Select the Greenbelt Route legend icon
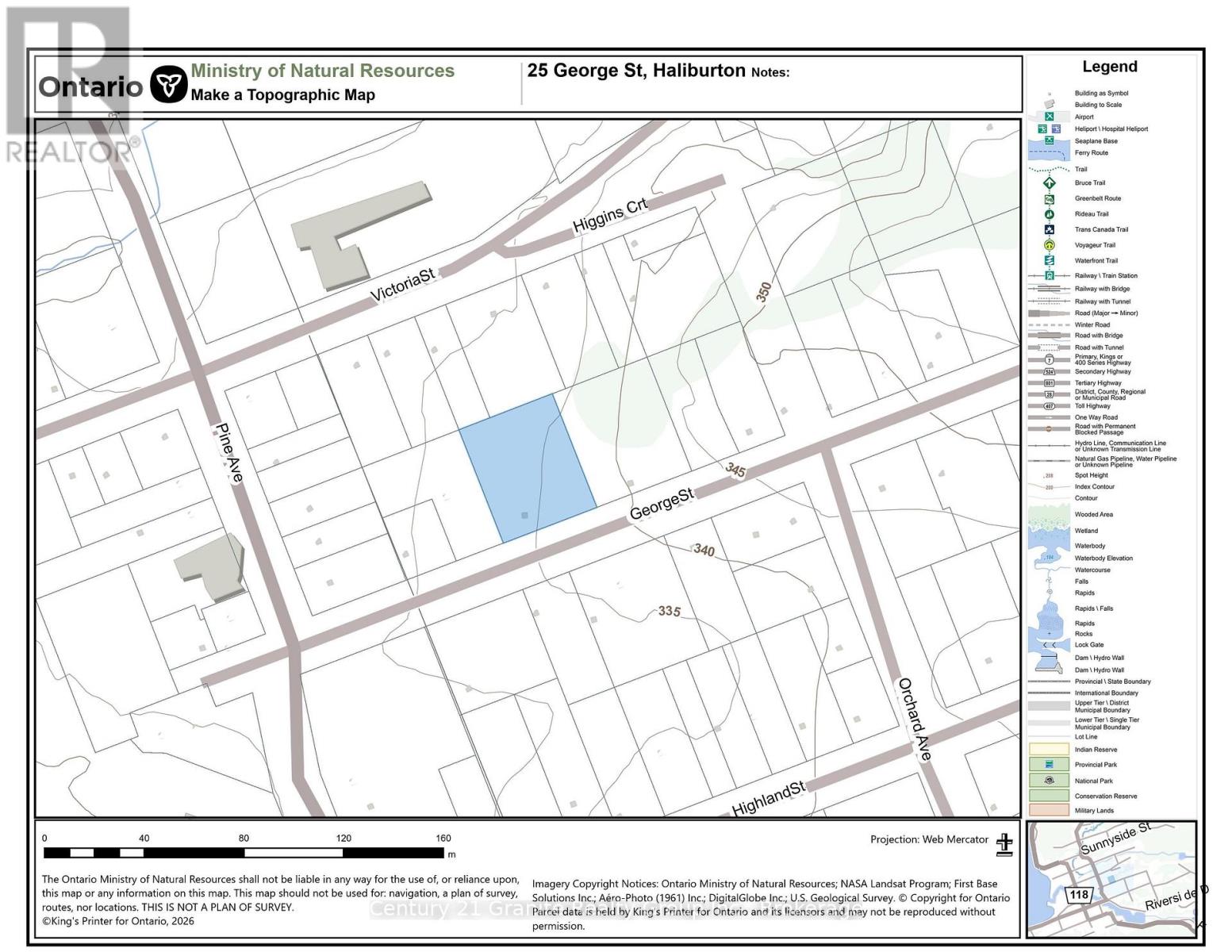 pyautogui.click(x=1049, y=198)
